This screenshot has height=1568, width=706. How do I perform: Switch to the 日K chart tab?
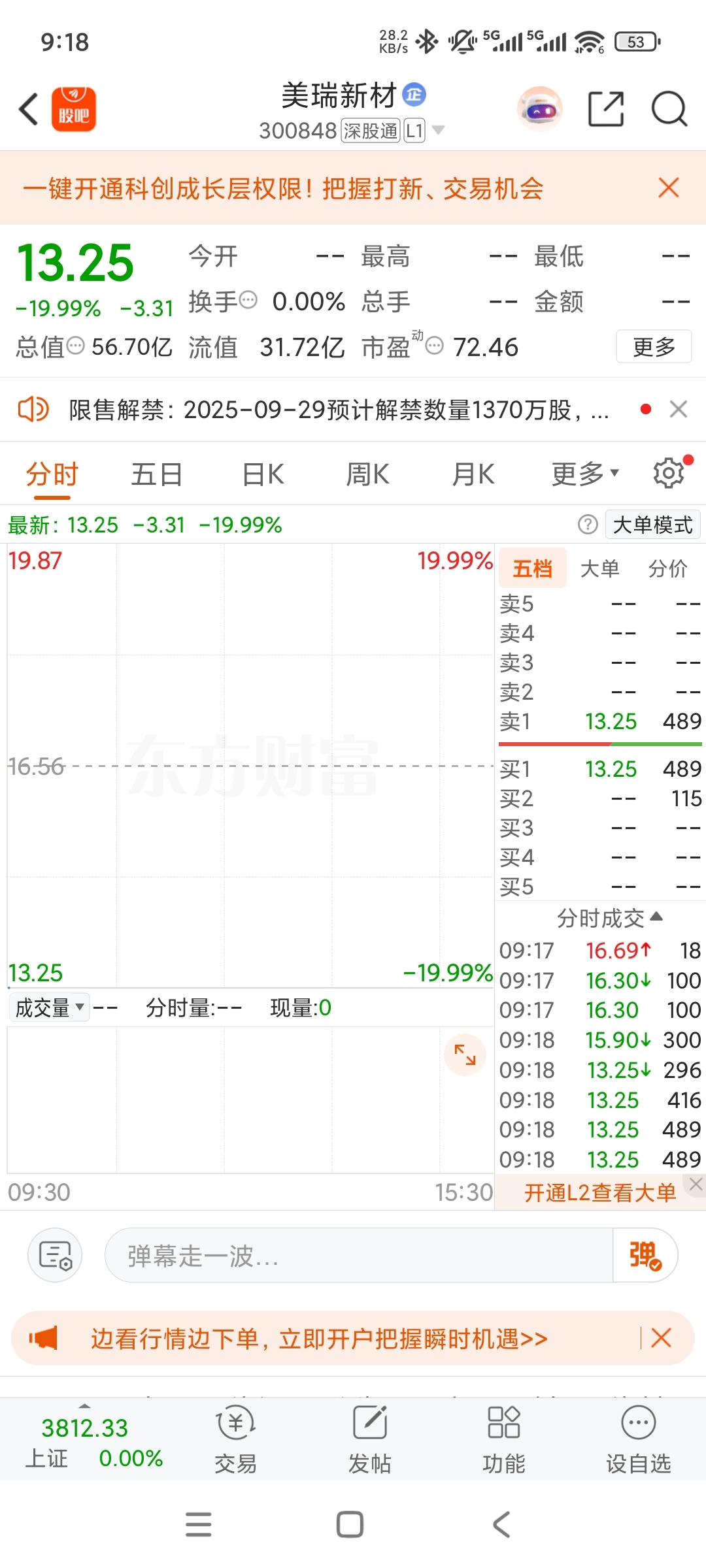[263, 474]
